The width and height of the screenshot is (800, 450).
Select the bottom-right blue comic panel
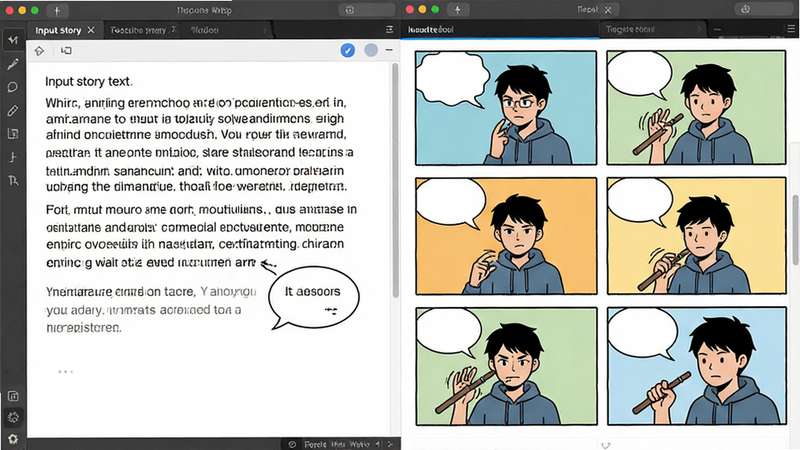[x=697, y=366]
